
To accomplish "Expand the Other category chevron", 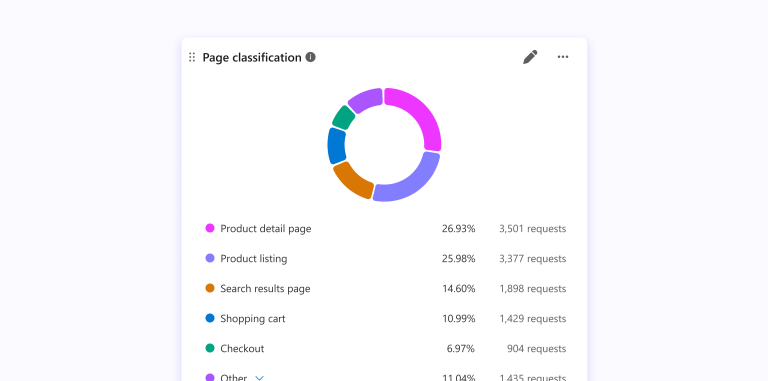I will pyautogui.click(x=260, y=378).
